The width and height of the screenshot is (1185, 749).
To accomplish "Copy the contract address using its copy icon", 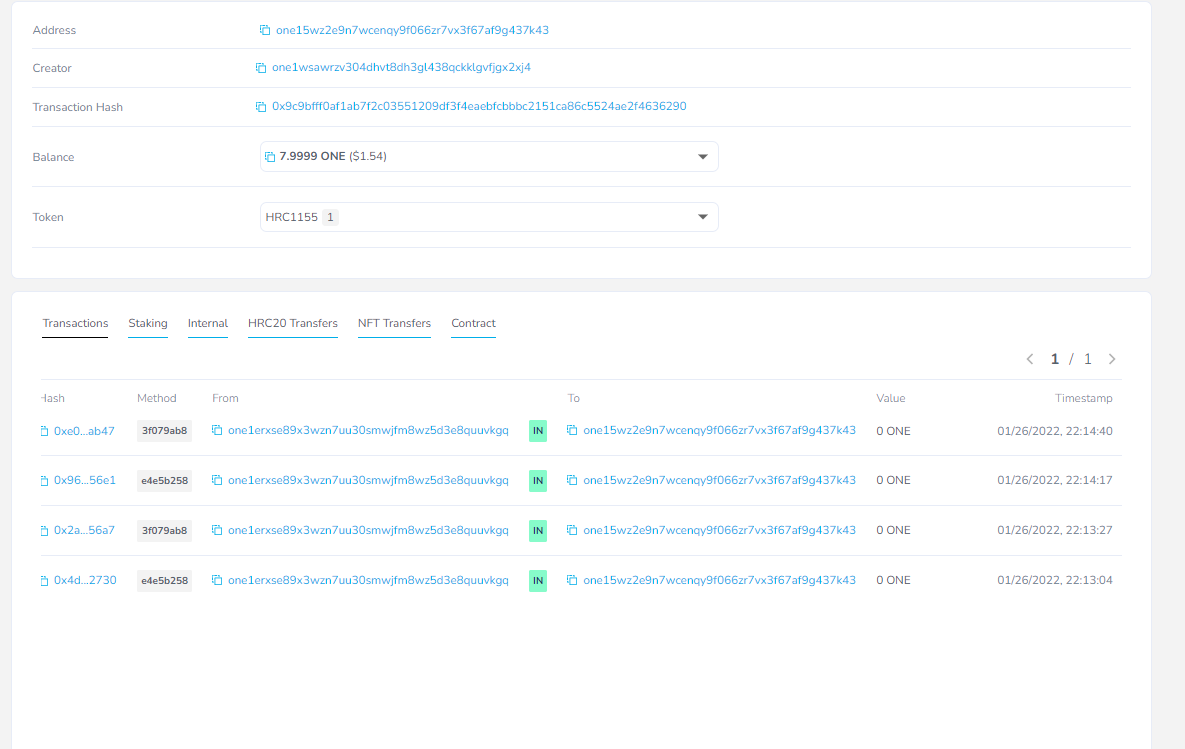I will click(265, 30).
